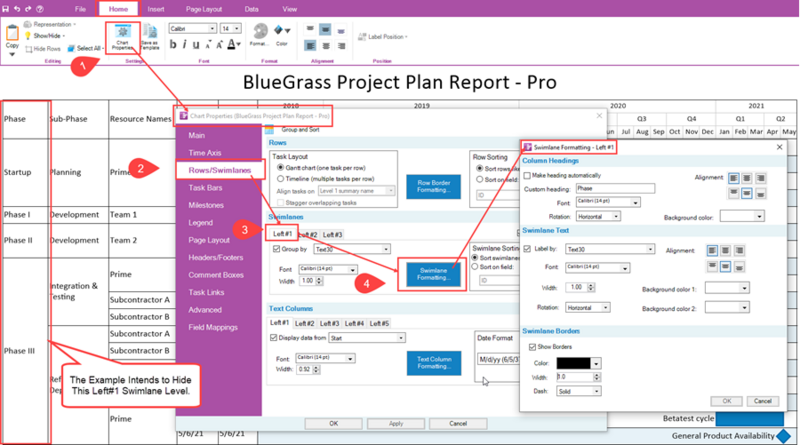Image resolution: width=800 pixels, height=445 pixels.
Task: Toggle Display data from checkbox
Action: tap(273, 338)
